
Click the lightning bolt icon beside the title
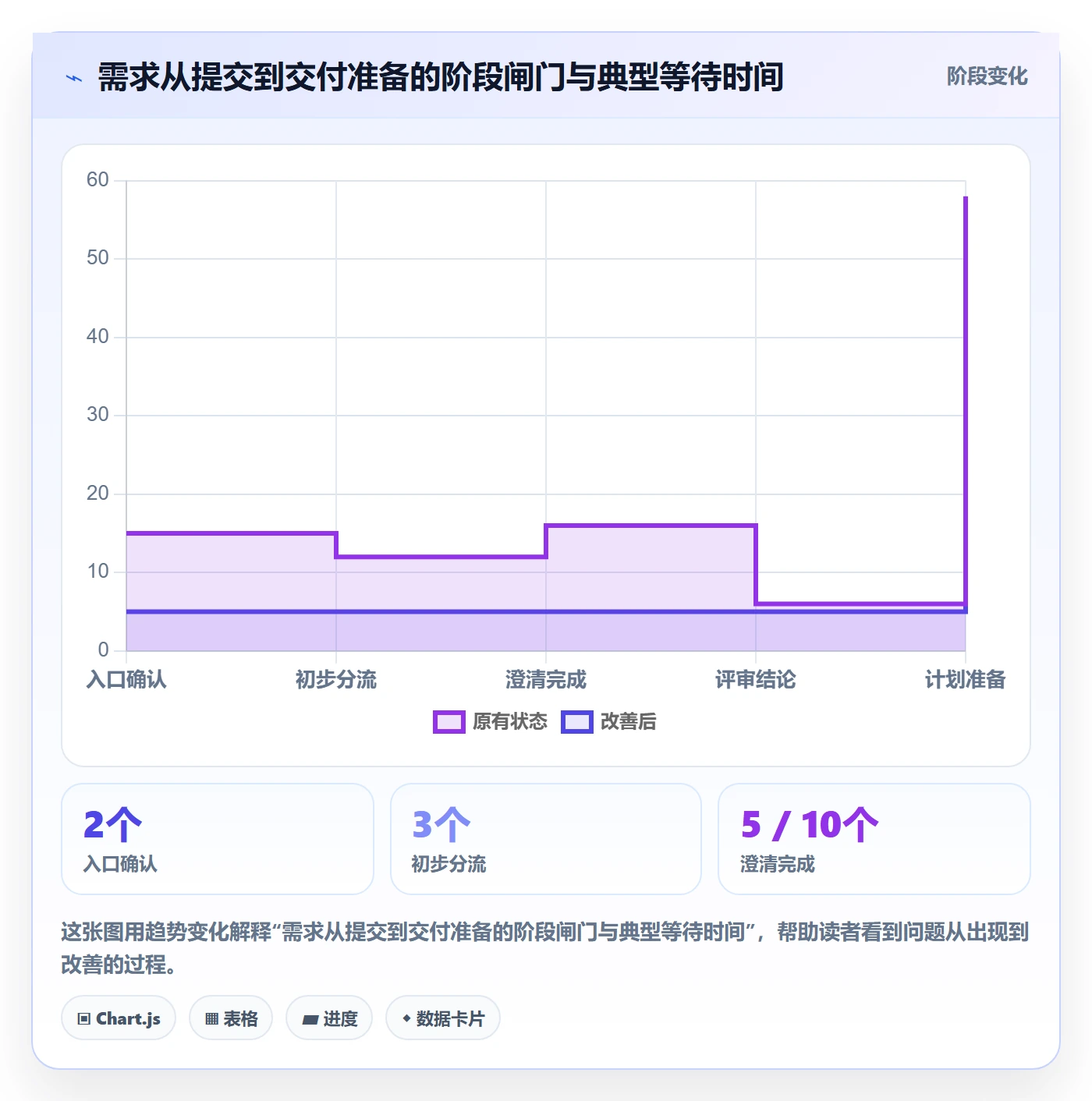click(74, 78)
